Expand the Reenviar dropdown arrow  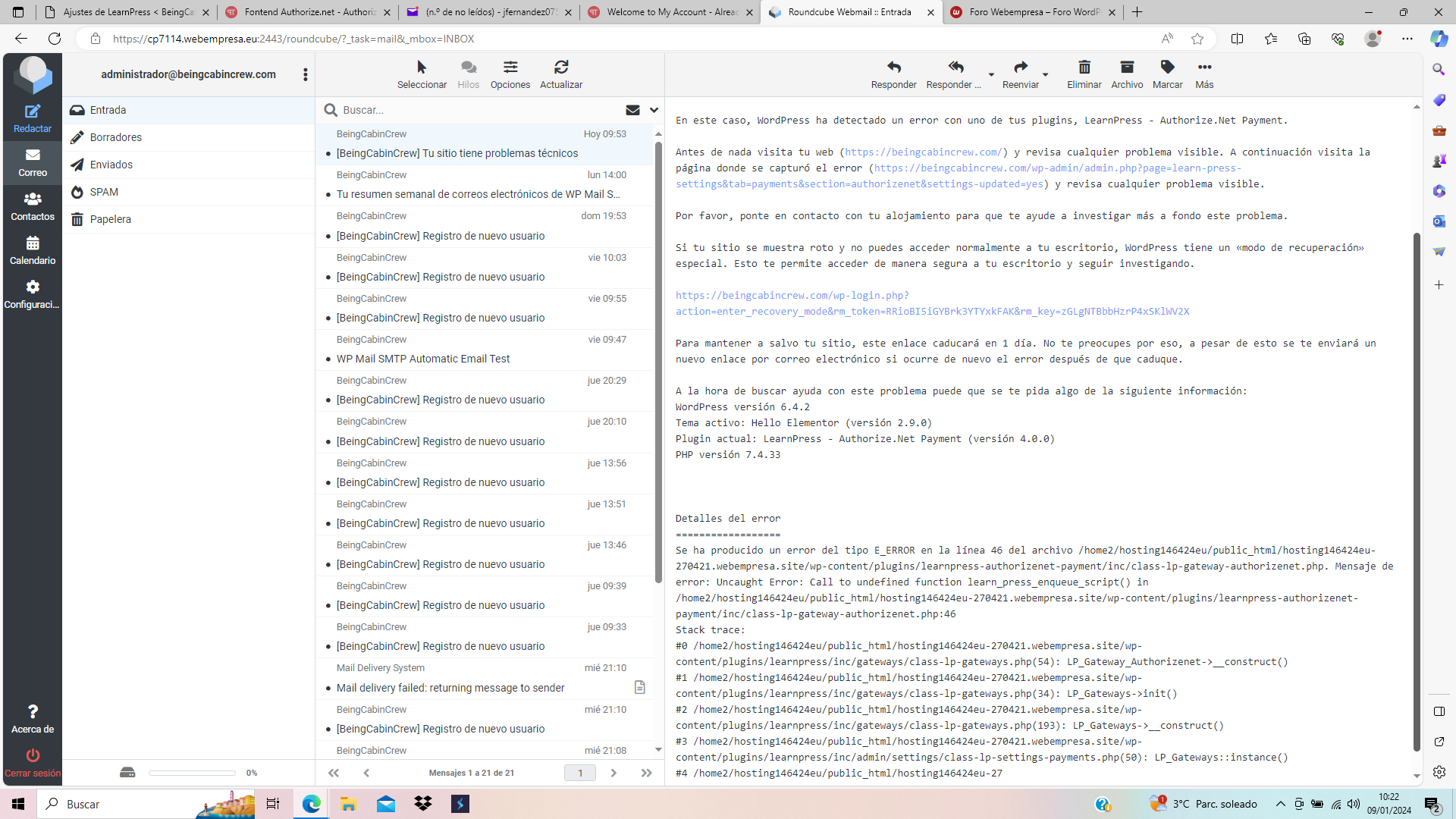tap(1045, 75)
